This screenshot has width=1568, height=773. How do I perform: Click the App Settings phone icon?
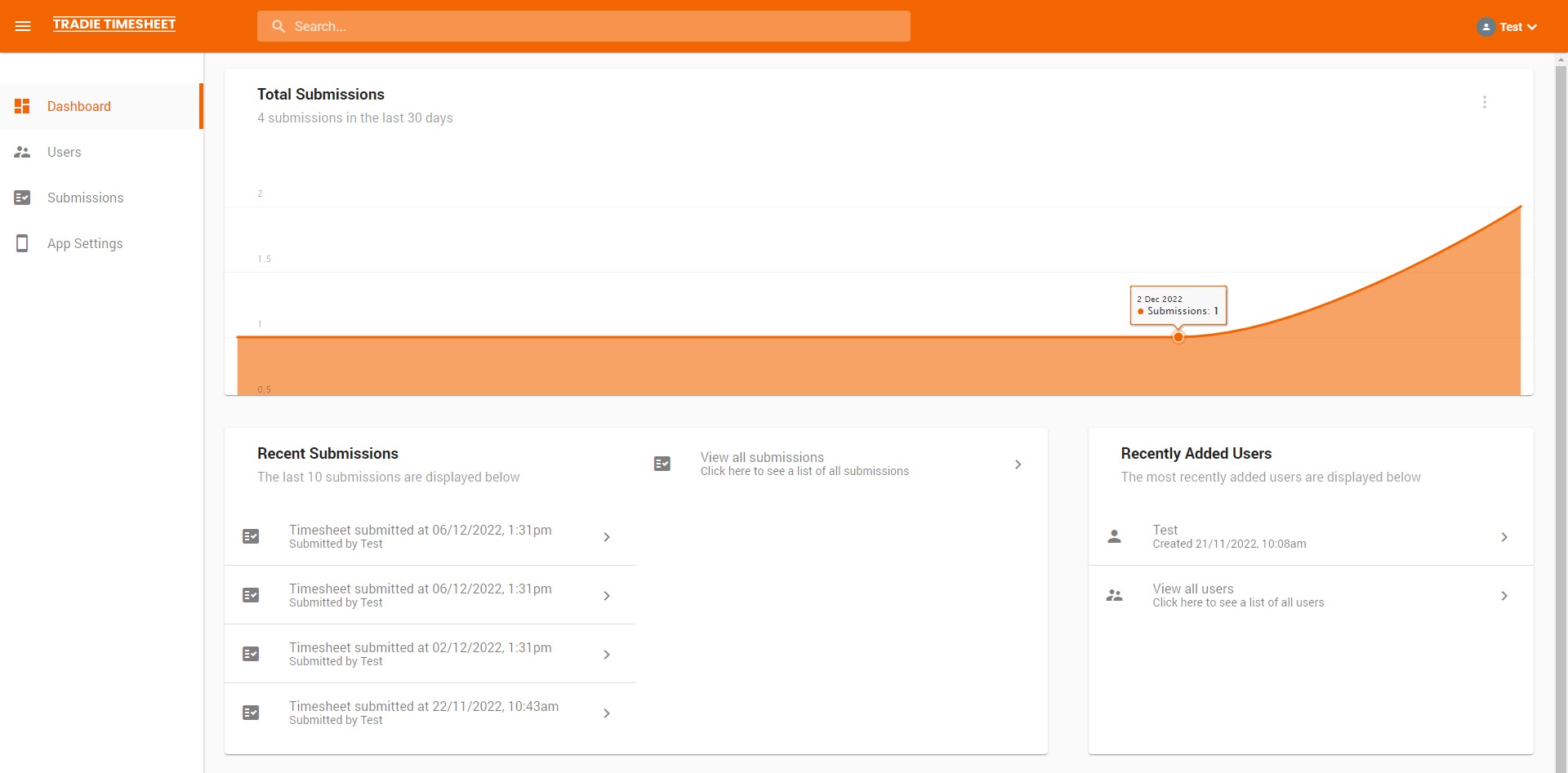point(22,243)
